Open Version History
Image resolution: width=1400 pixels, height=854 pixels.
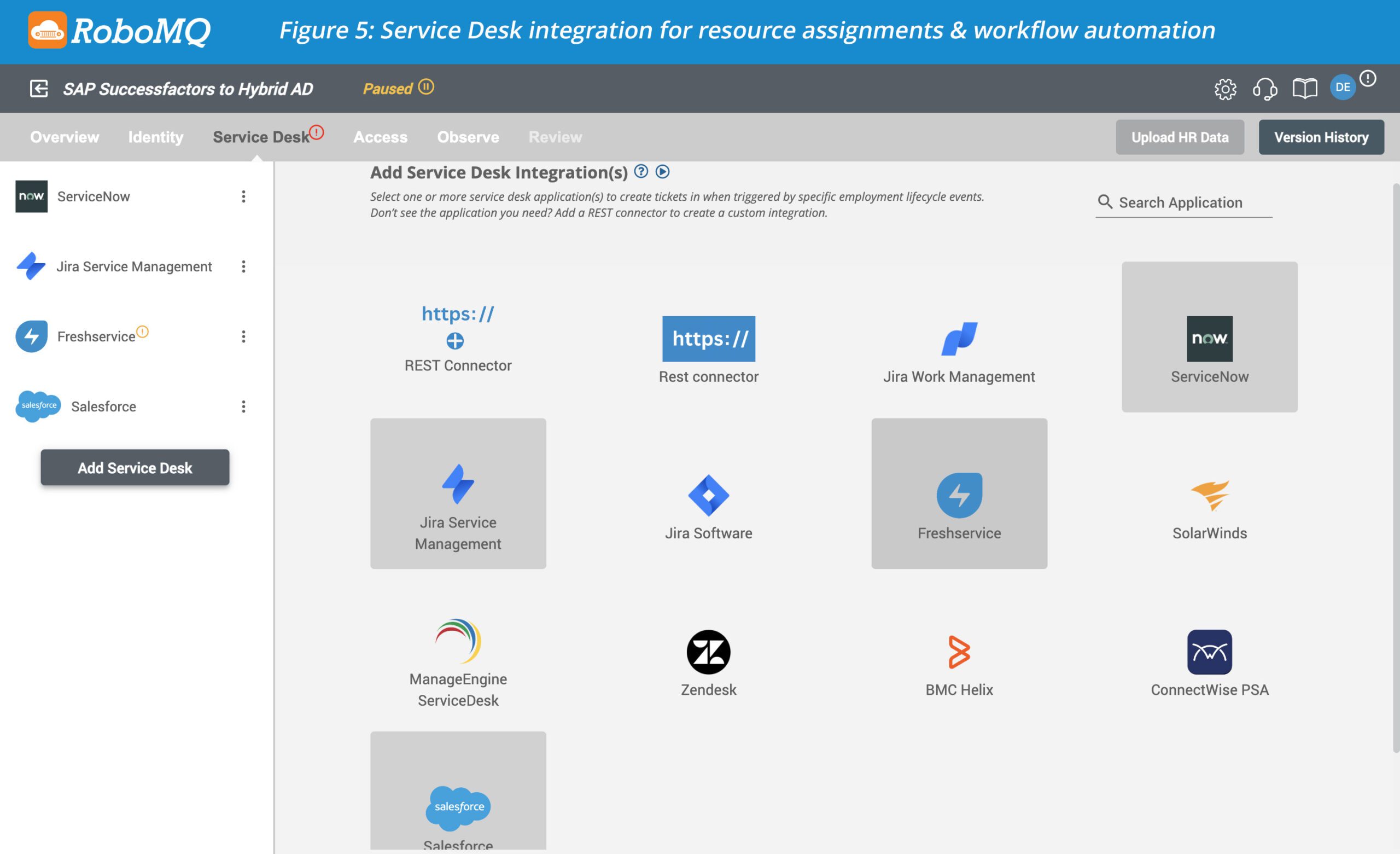(x=1321, y=137)
